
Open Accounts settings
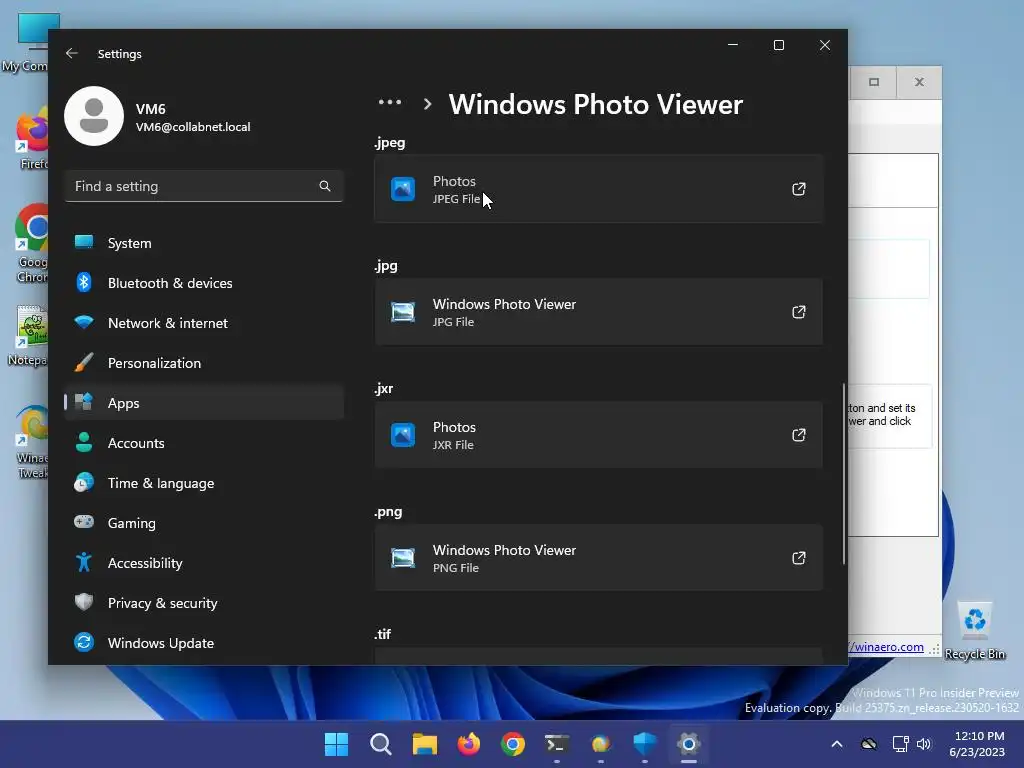[x=204, y=443]
